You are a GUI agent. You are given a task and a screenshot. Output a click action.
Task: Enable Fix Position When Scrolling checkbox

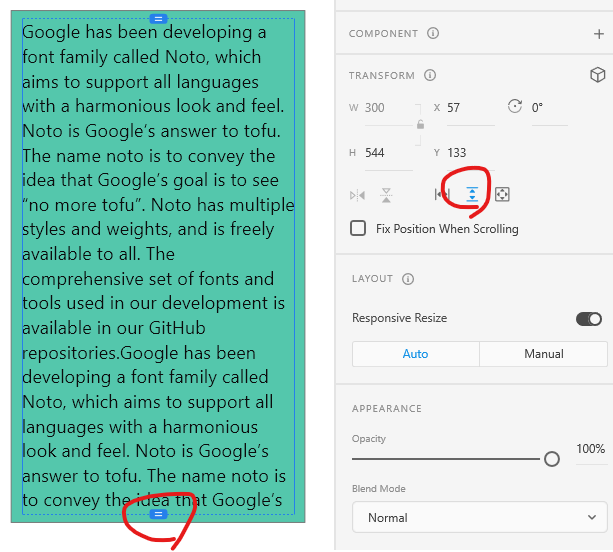pyautogui.click(x=358, y=228)
